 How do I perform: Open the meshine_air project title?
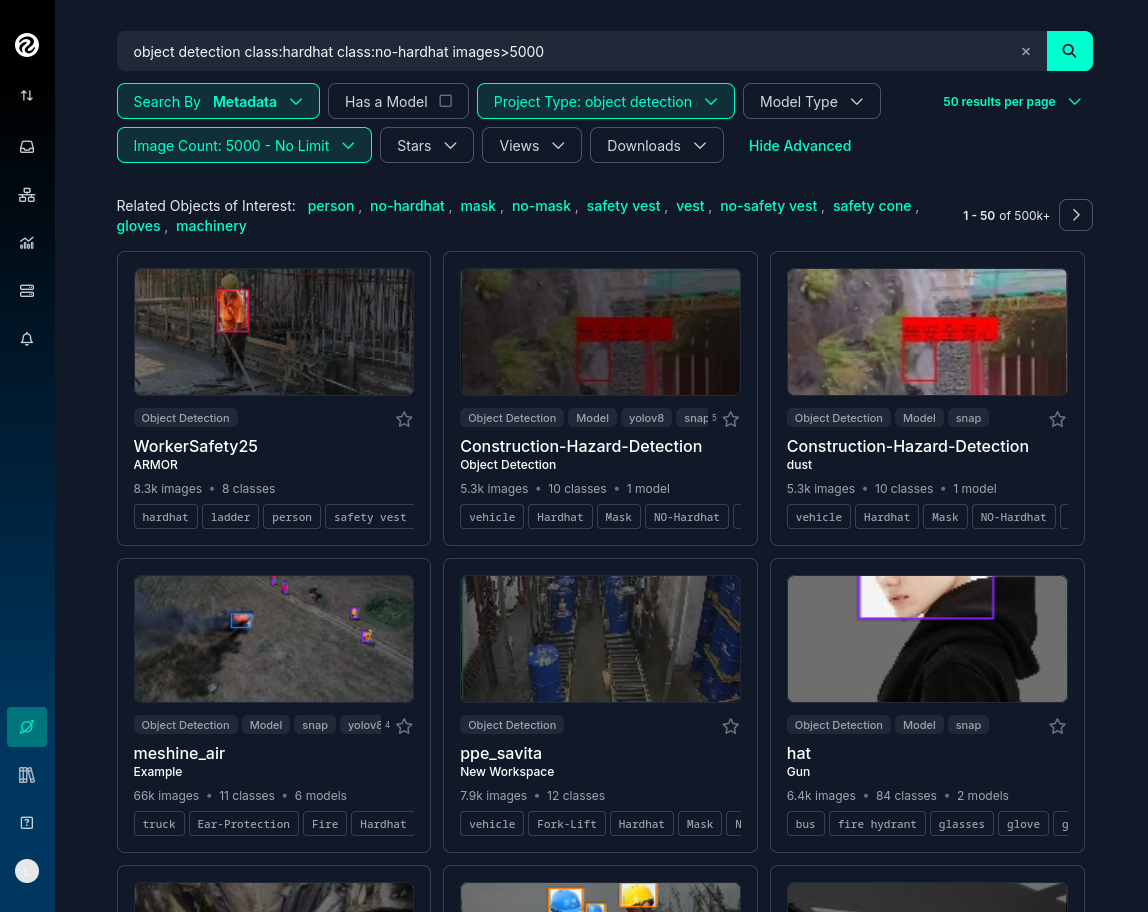click(179, 753)
